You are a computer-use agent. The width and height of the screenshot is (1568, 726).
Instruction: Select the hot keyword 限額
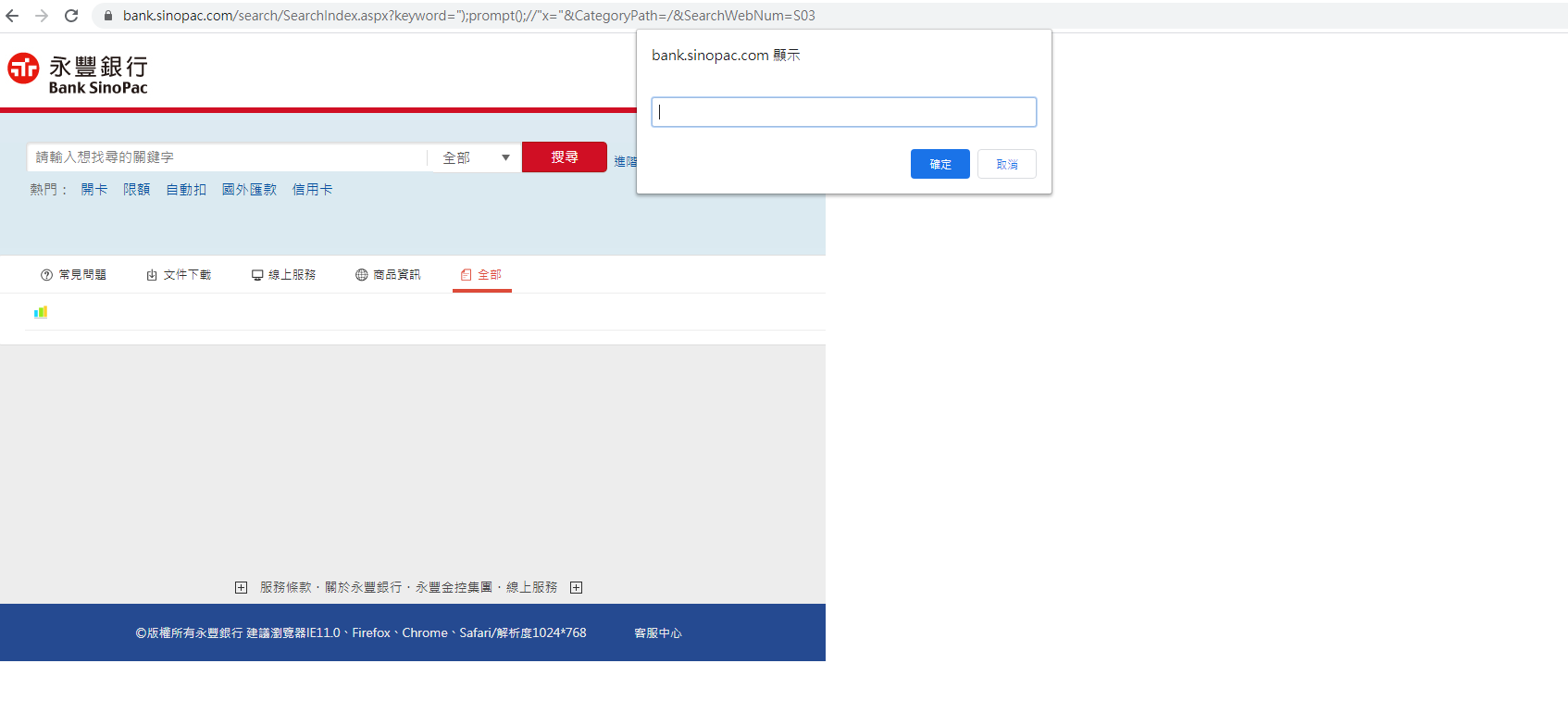[137, 189]
